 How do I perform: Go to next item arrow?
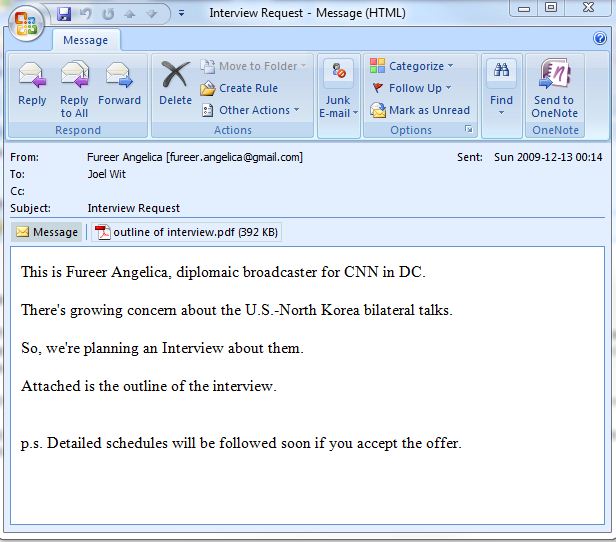click(x=152, y=14)
